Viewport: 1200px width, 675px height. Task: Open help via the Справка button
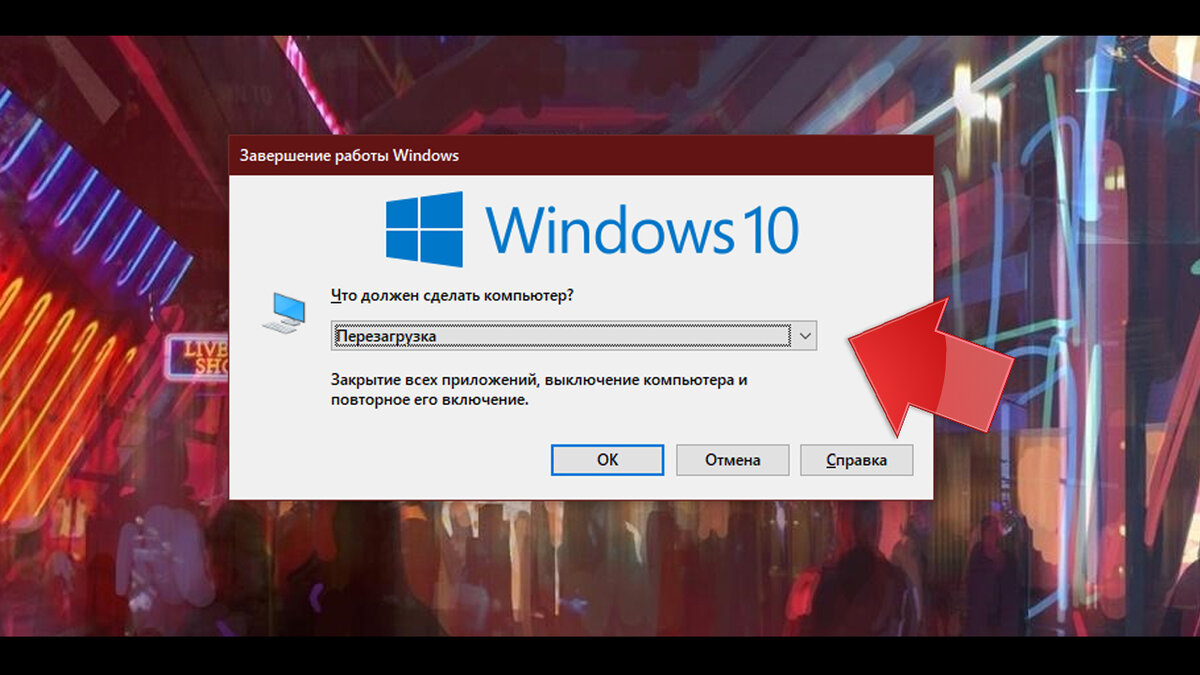pyautogui.click(x=856, y=460)
